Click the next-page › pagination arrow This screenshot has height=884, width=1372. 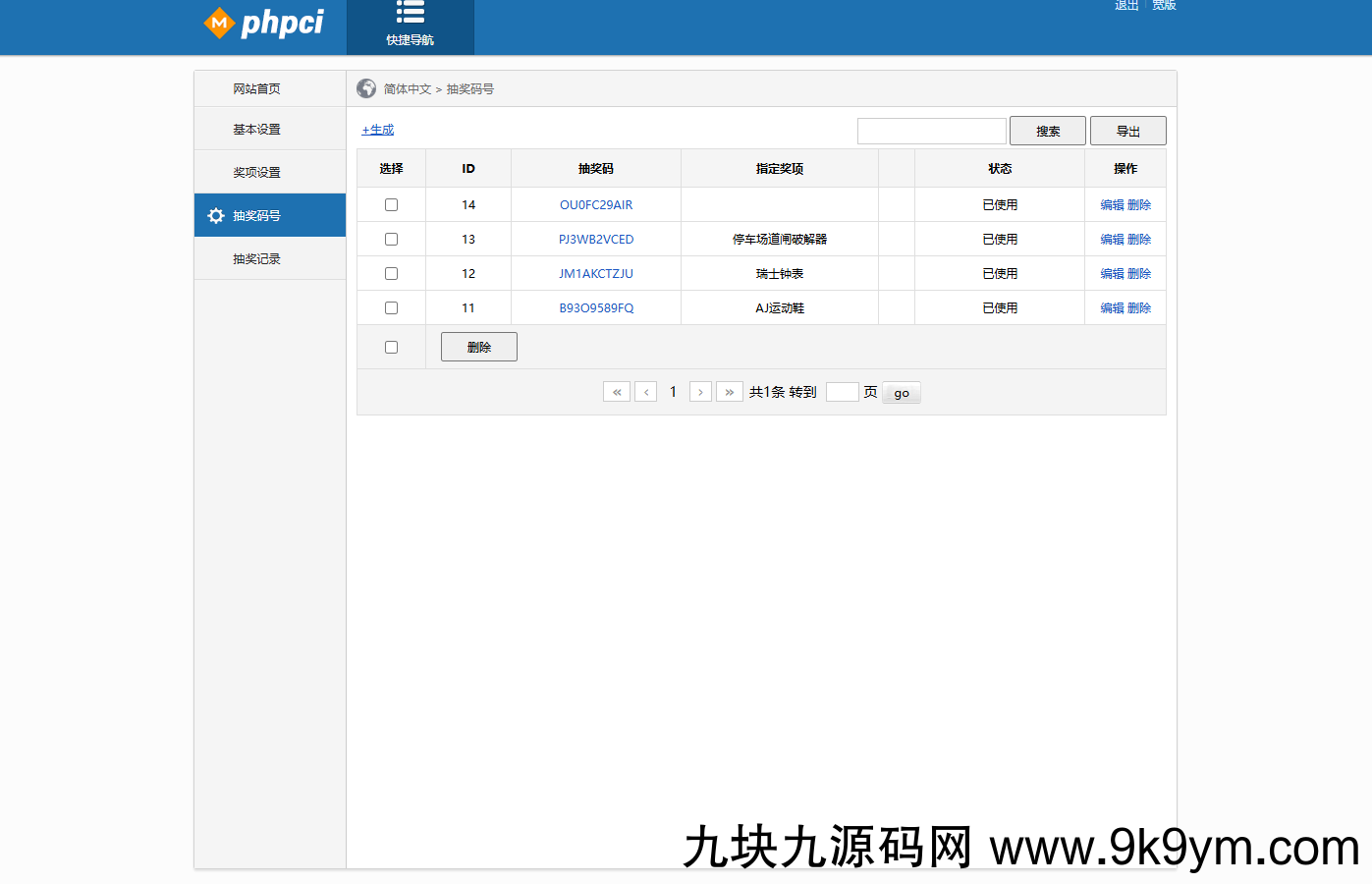(x=700, y=391)
